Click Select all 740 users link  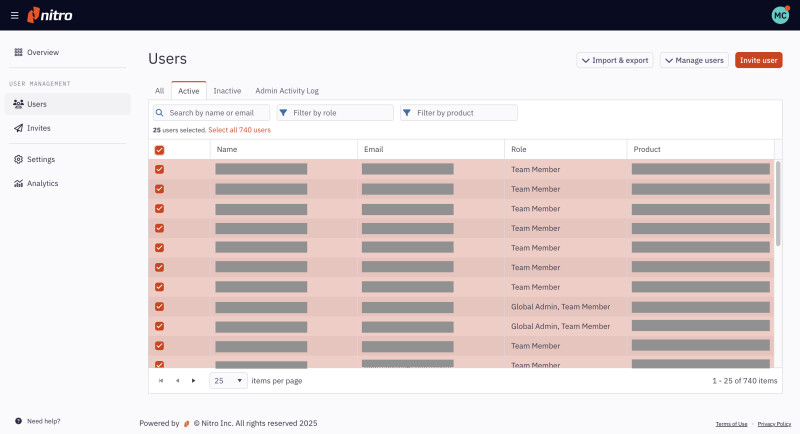(239, 130)
